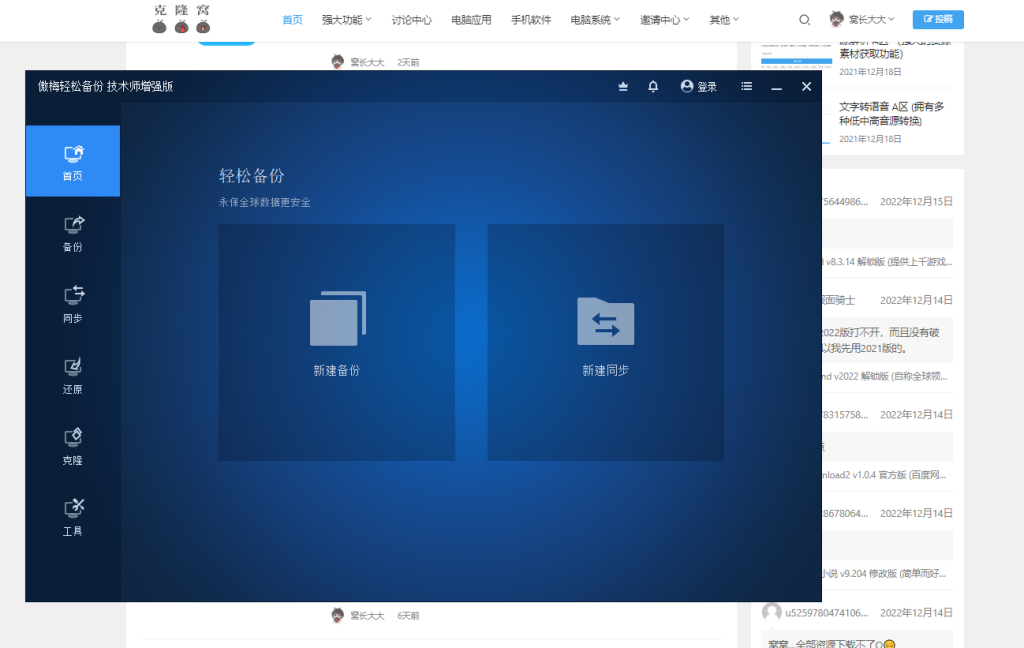Click the 克隆窝 site logo in browser
This screenshot has height=648, width=1024.
coord(181,18)
